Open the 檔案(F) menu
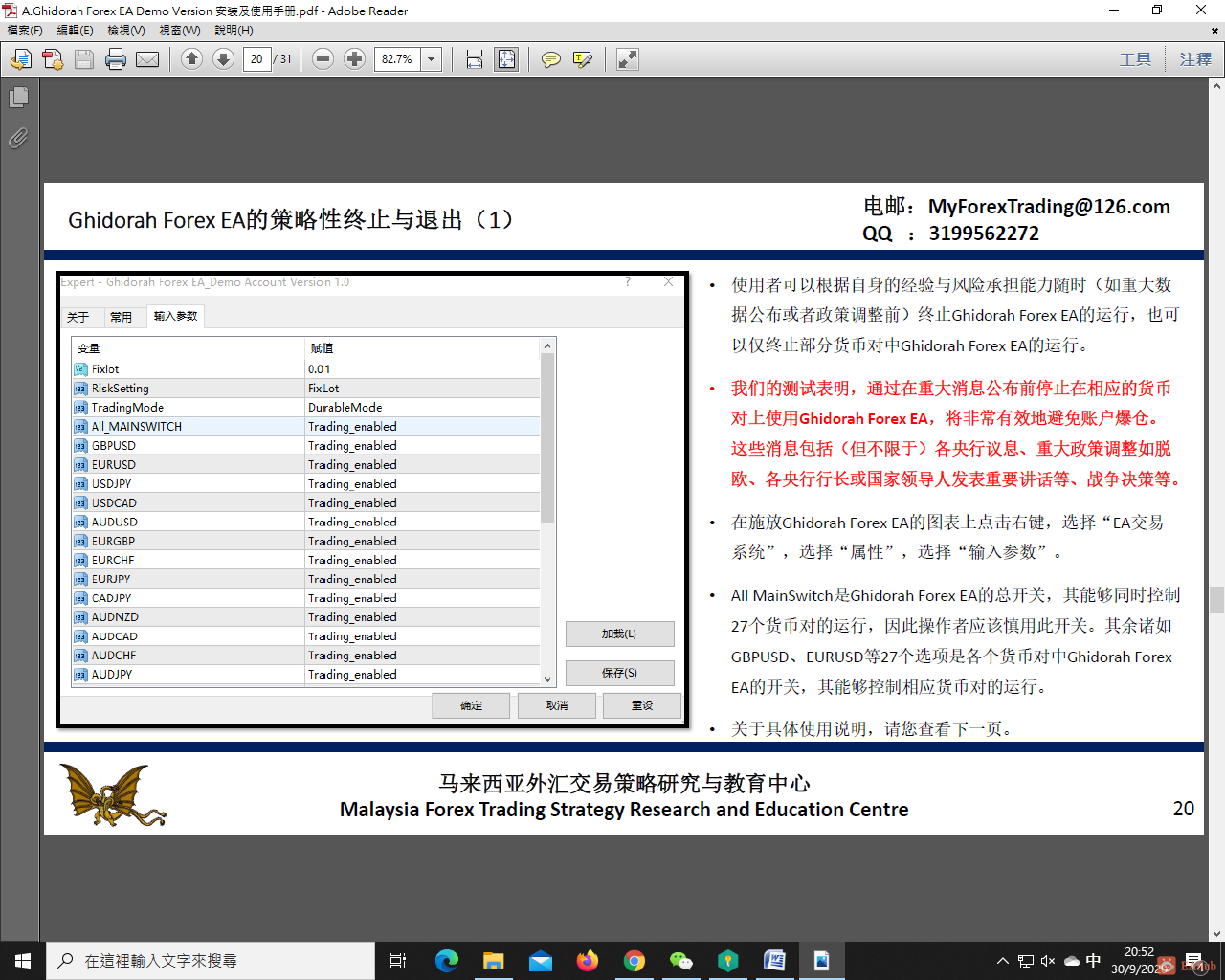This screenshot has width=1225, height=980. (25, 31)
